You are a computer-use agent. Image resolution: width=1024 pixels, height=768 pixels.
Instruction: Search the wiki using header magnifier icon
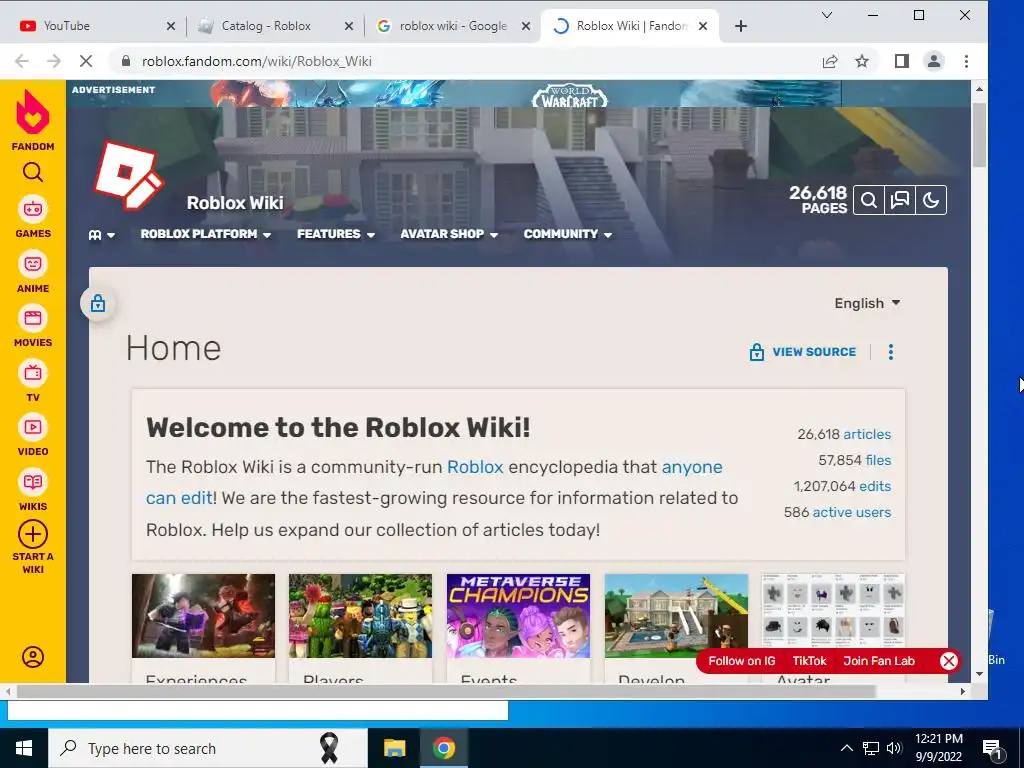[869, 200]
